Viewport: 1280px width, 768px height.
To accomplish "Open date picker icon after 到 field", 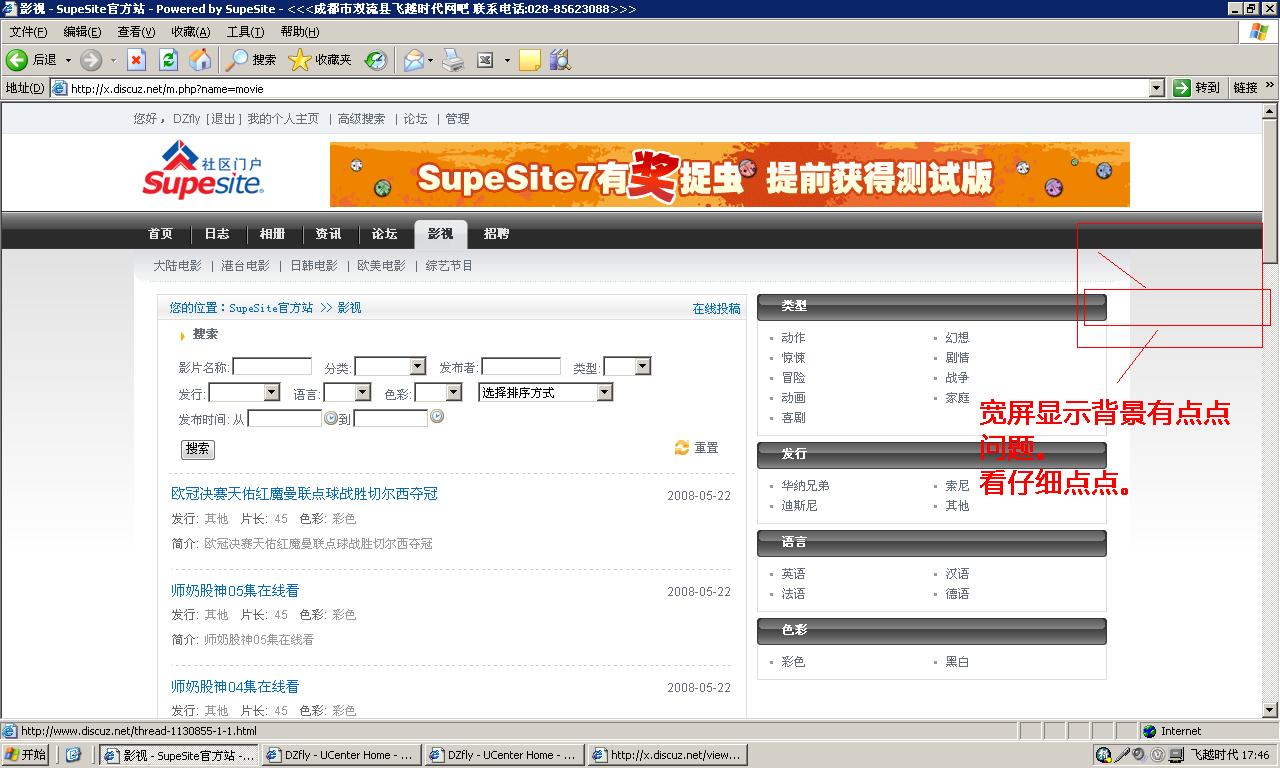I will 437,416.
